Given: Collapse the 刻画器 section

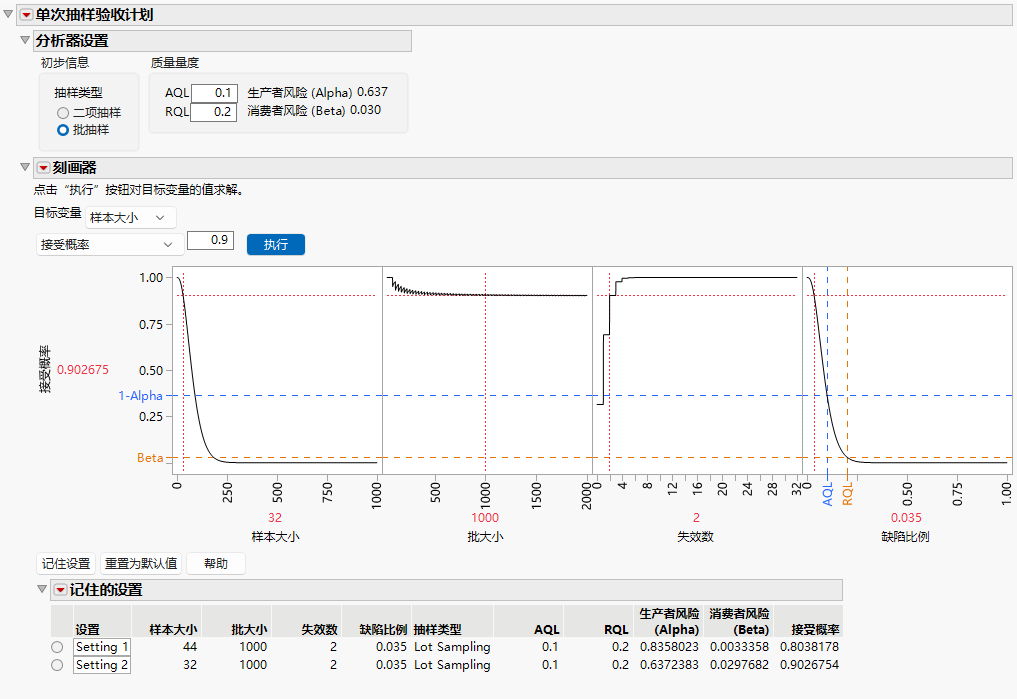Looking at the screenshot, I should pyautogui.click(x=25, y=167).
